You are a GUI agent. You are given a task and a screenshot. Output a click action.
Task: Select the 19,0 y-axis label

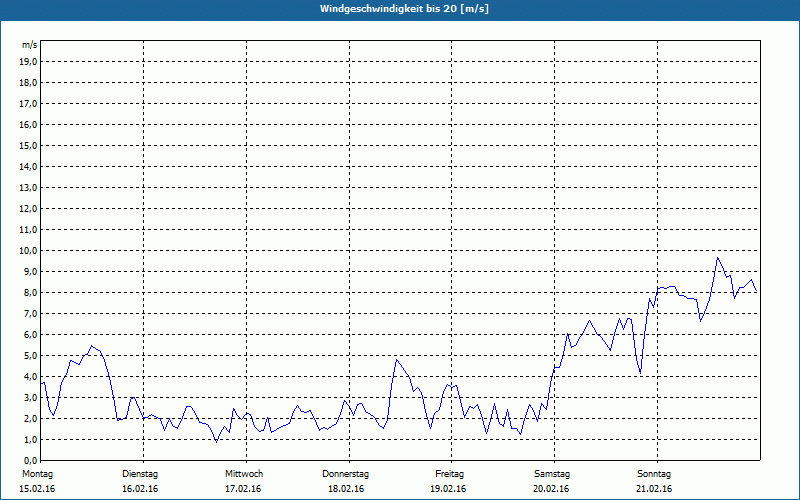pos(28,62)
